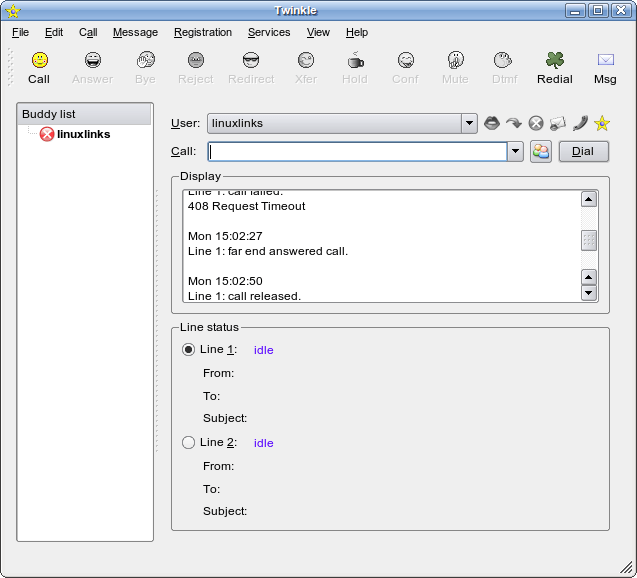Image resolution: width=637 pixels, height=578 pixels.
Task: Click the Dtmf toolbar icon
Action: coord(503,60)
